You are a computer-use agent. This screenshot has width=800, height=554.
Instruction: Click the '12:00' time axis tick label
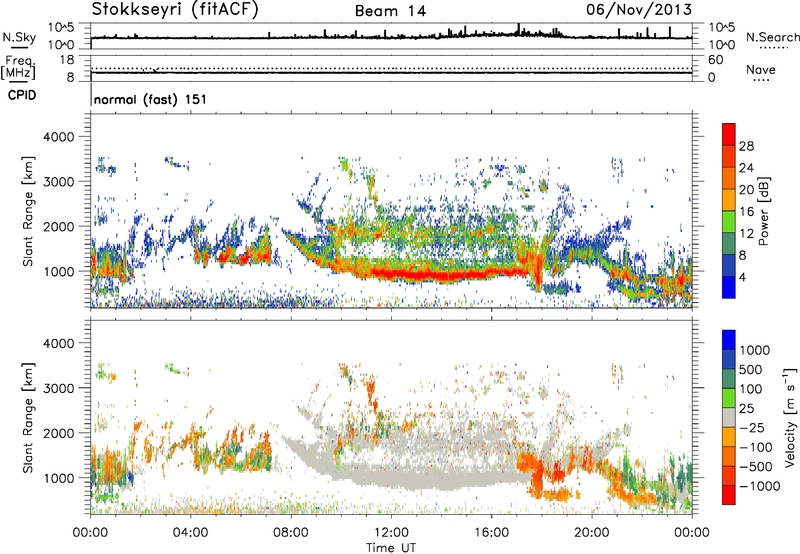(x=391, y=533)
